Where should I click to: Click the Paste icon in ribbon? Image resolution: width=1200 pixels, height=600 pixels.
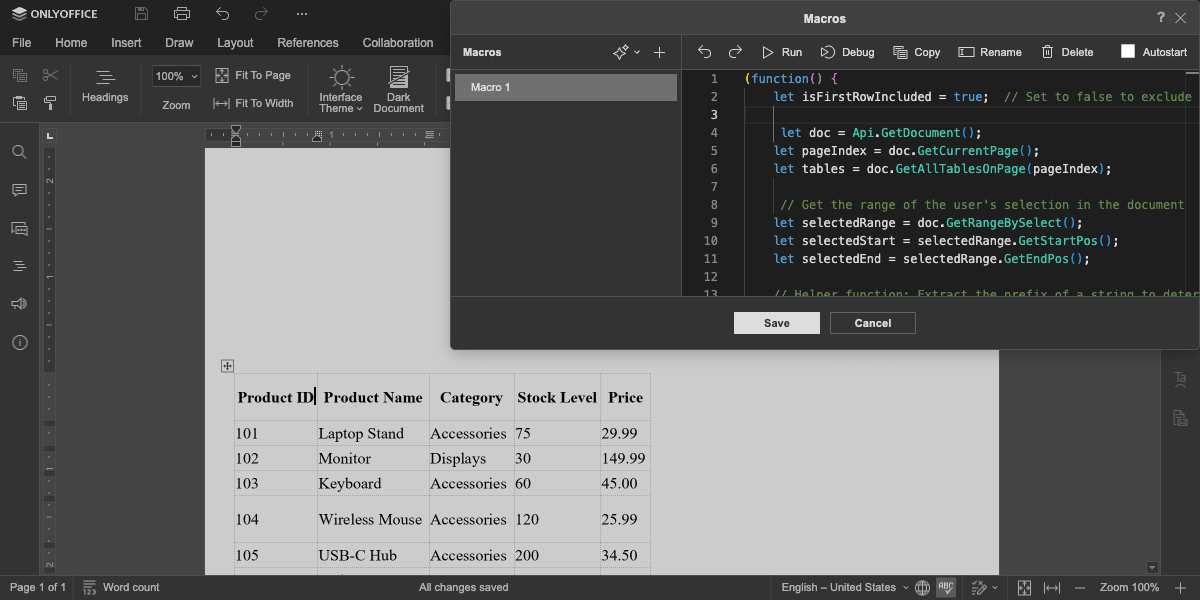(19, 103)
